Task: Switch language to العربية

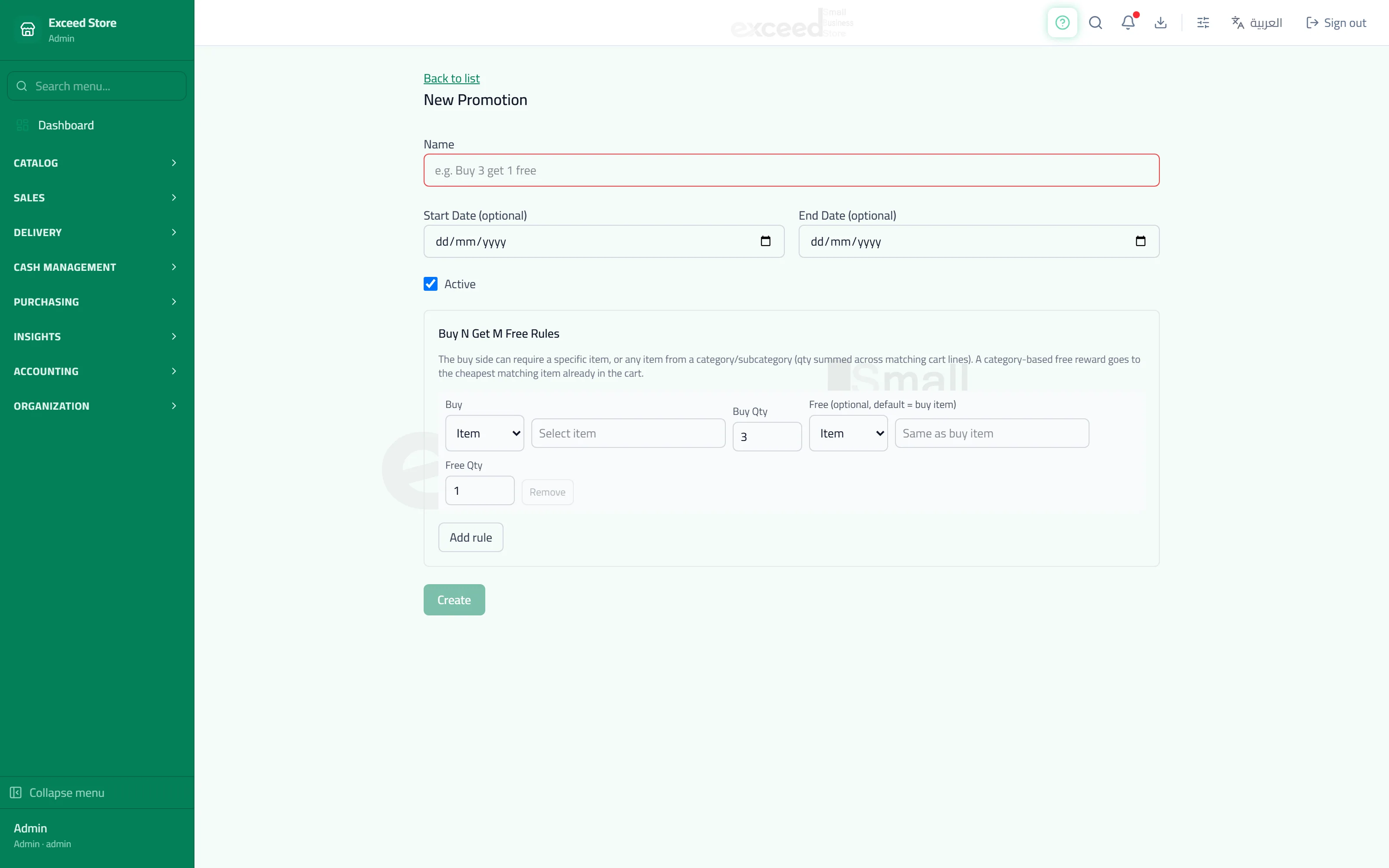Action: click(x=1257, y=23)
